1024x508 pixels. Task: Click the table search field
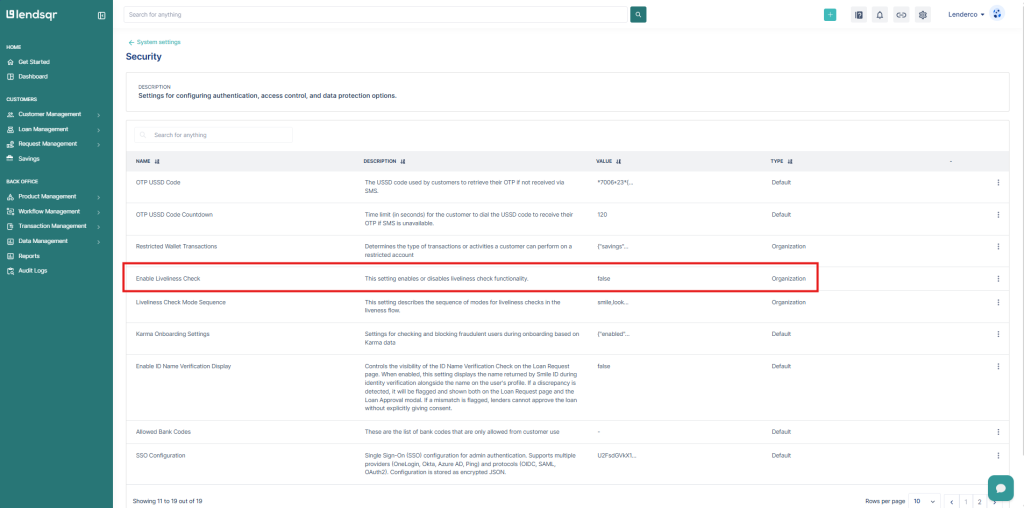tap(215, 134)
